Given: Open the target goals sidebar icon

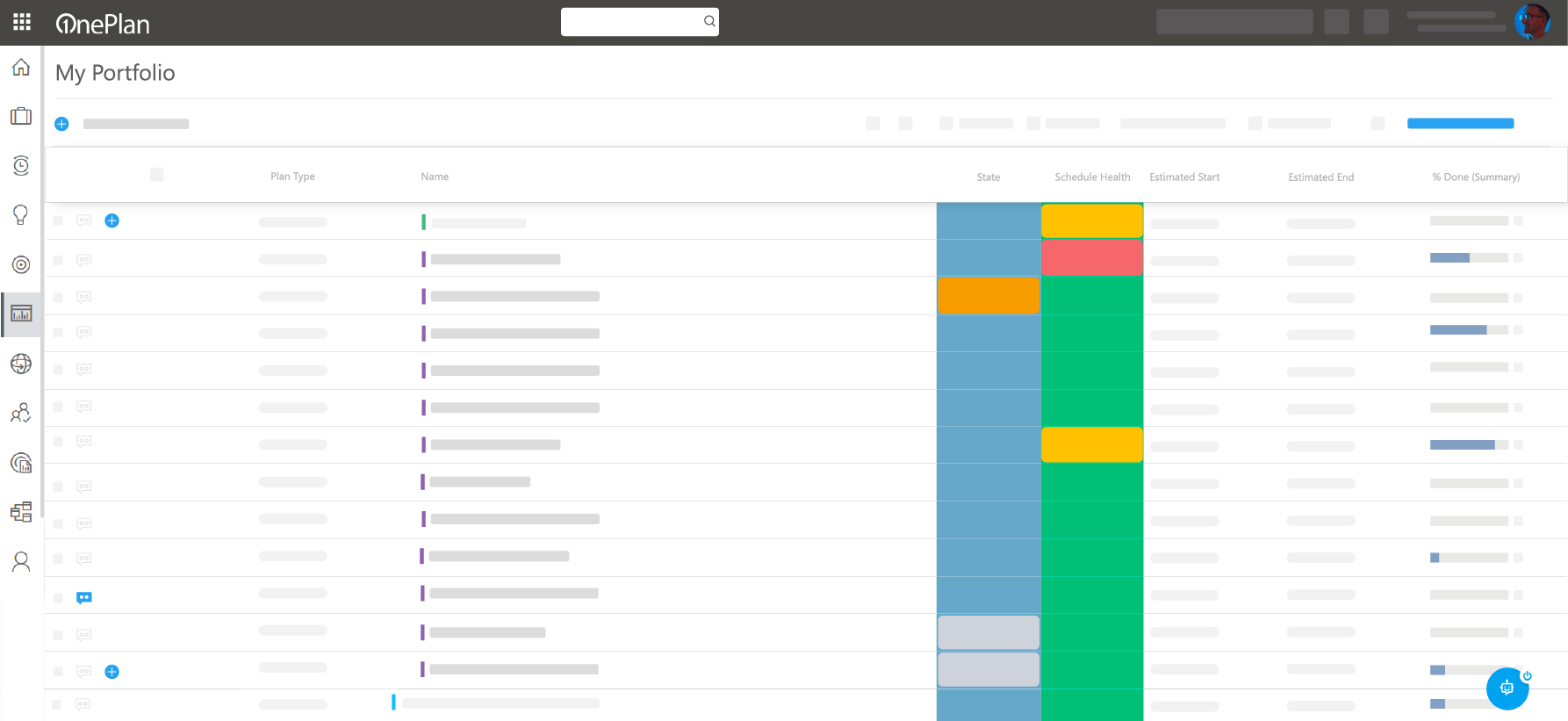Looking at the screenshot, I should [x=21, y=264].
